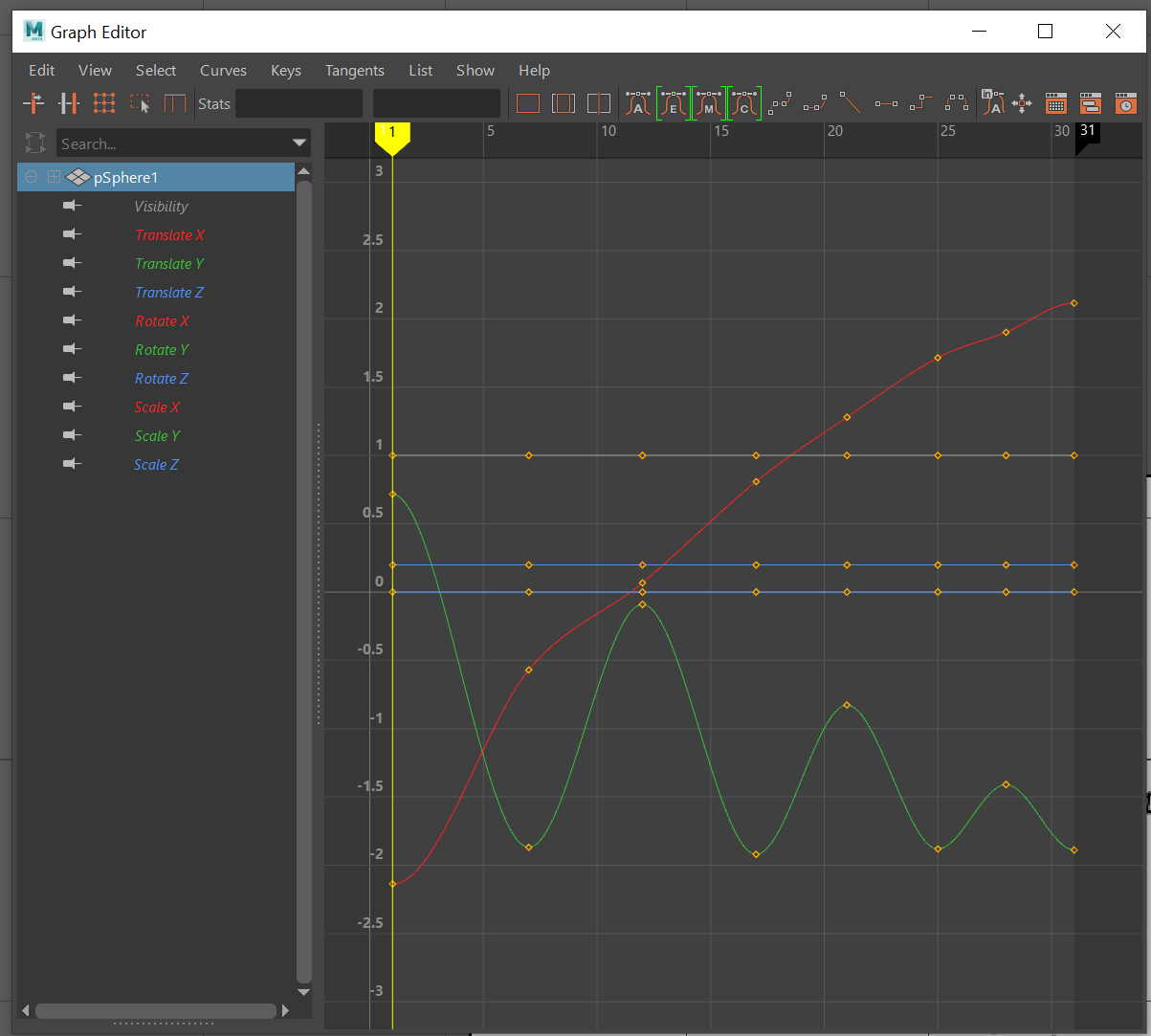
Task: Apply Auto tangents using the A curve icon
Action: [637, 103]
